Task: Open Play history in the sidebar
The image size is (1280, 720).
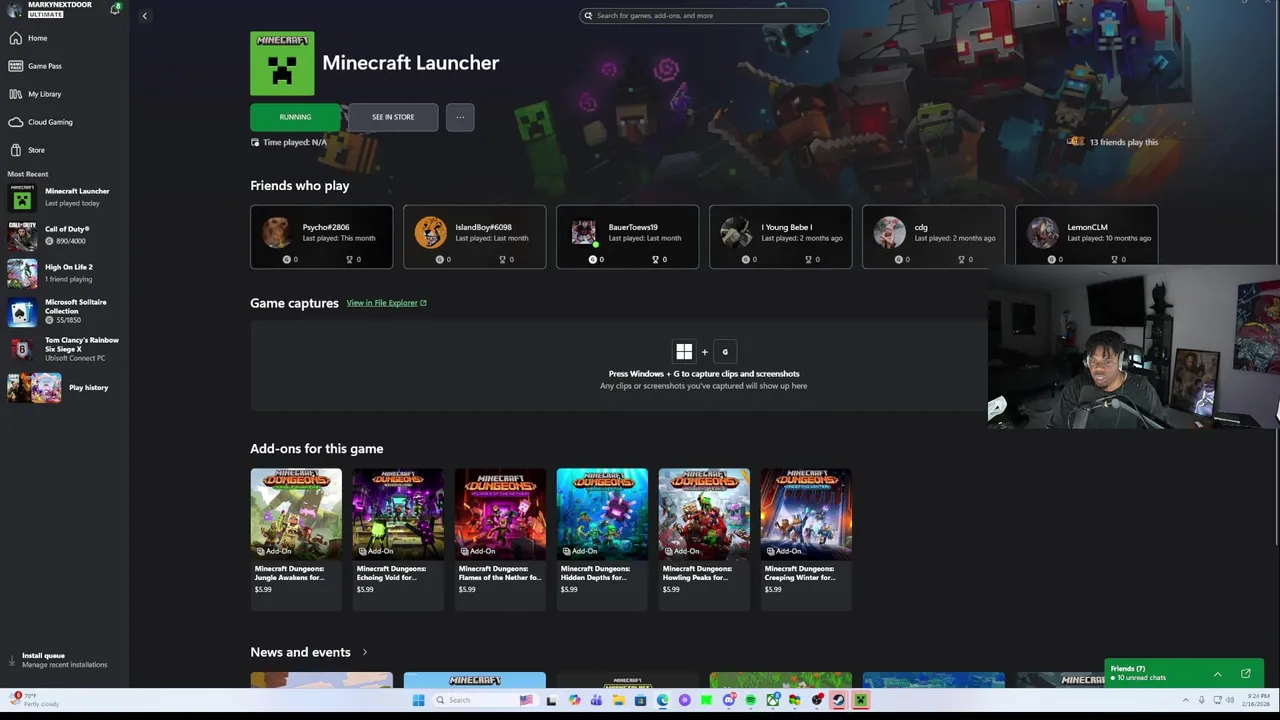Action: 64,387
